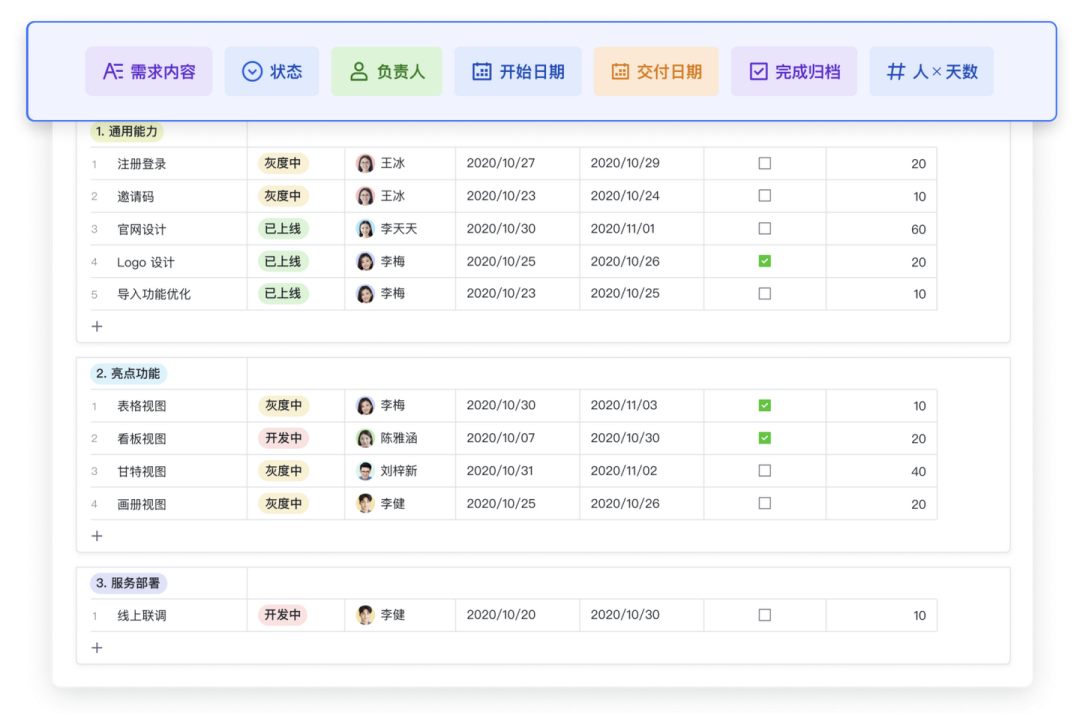Open the 灰度中 status tag for 注册登录
Image resolution: width=1080 pixels, height=713 pixels.
283,163
